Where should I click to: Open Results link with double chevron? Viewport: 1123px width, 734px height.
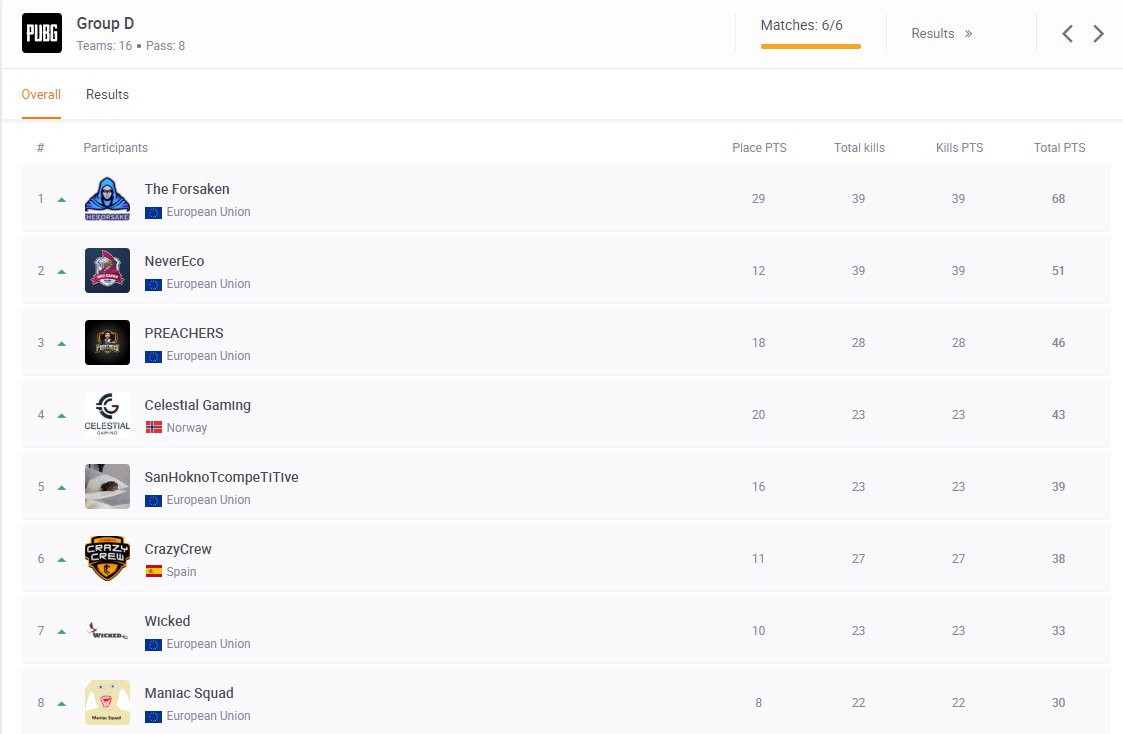click(942, 34)
